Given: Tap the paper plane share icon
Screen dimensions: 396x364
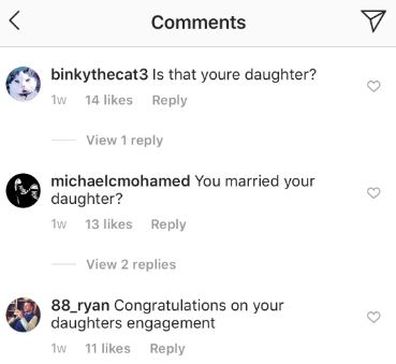Looking at the screenshot, I should [x=373, y=21].
